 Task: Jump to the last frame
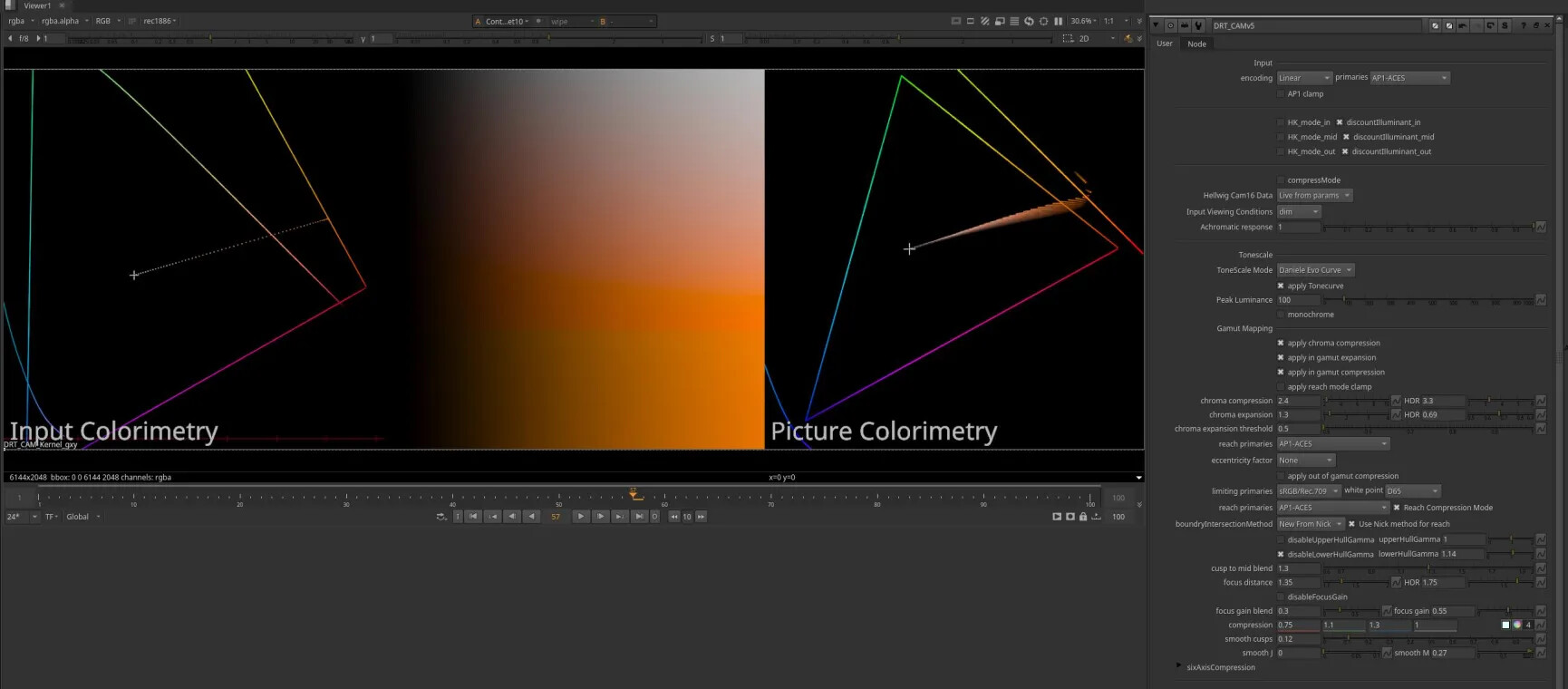639,517
